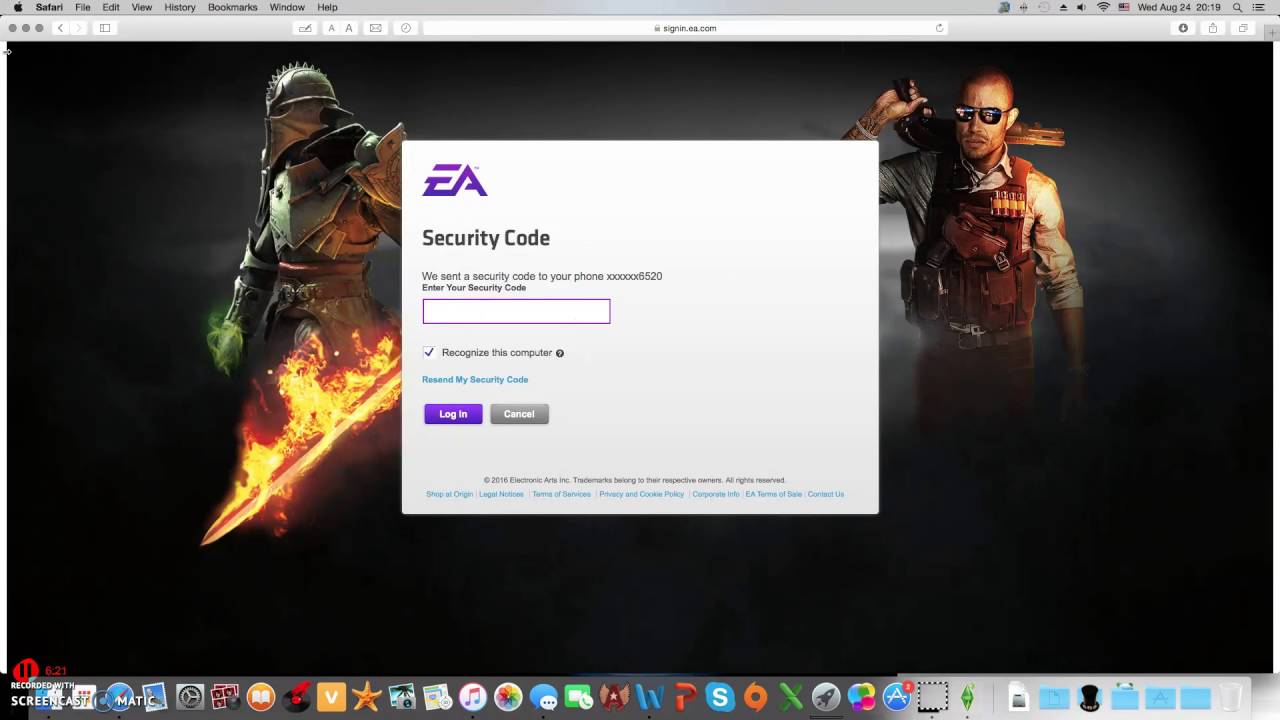The width and height of the screenshot is (1280, 720).
Task: Click the Screencast-O-Matic pause recording button
Action: pos(26,670)
